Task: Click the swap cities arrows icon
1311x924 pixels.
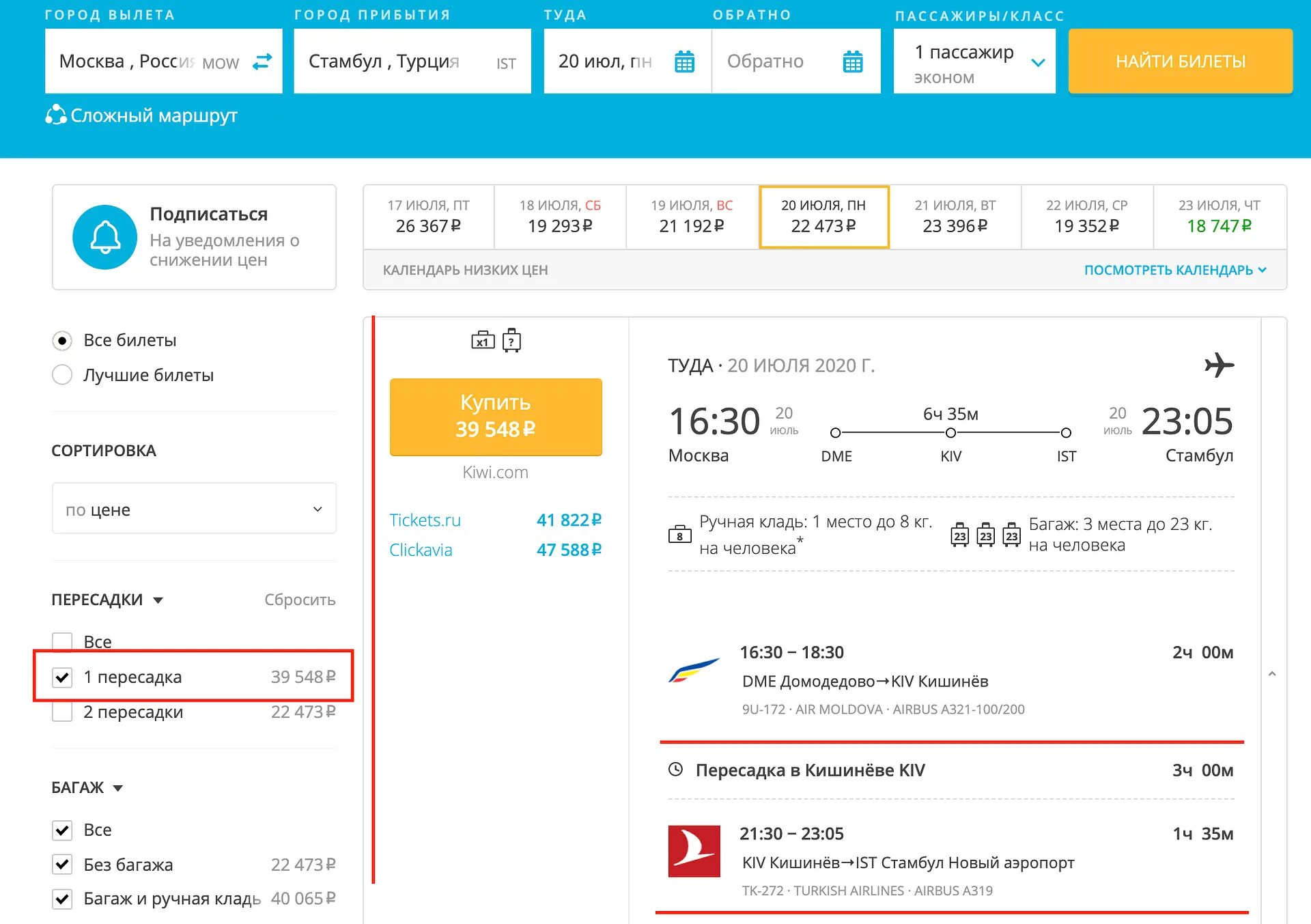Action: pyautogui.click(x=262, y=62)
